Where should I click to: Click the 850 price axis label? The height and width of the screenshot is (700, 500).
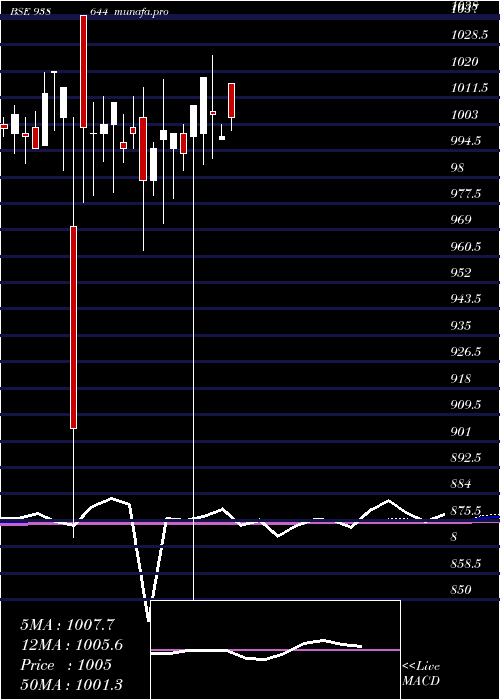click(x=461, y=590)
